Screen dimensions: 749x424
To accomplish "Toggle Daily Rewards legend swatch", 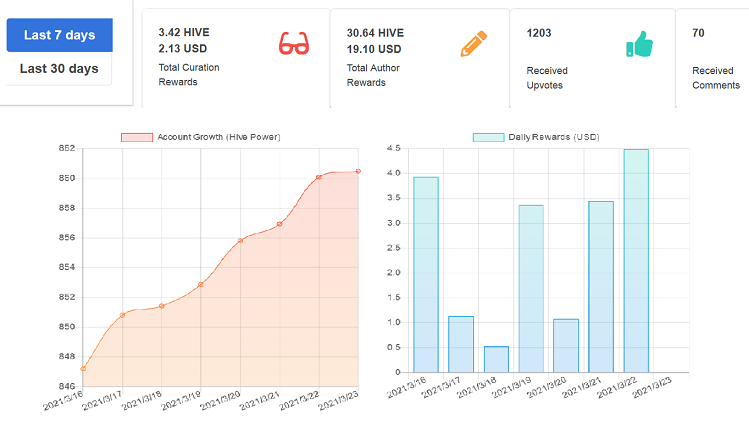I will [x=489, y=138].
